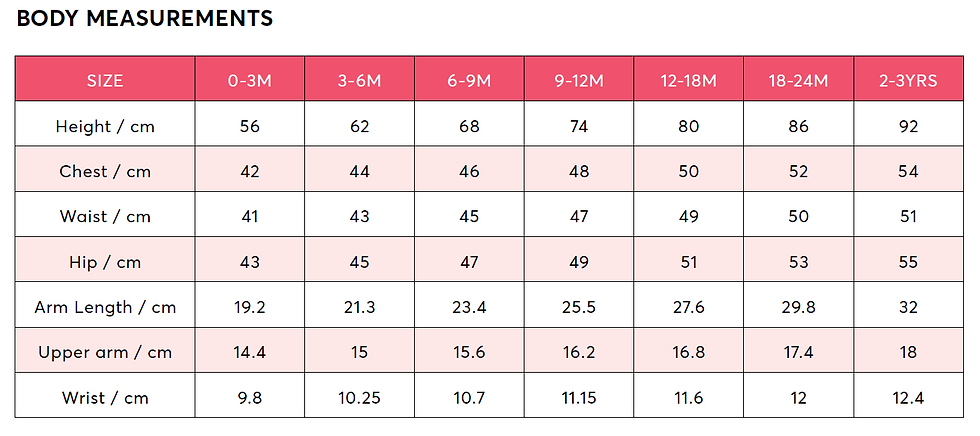Click the Wrist / cm row label

pos(105,398)
